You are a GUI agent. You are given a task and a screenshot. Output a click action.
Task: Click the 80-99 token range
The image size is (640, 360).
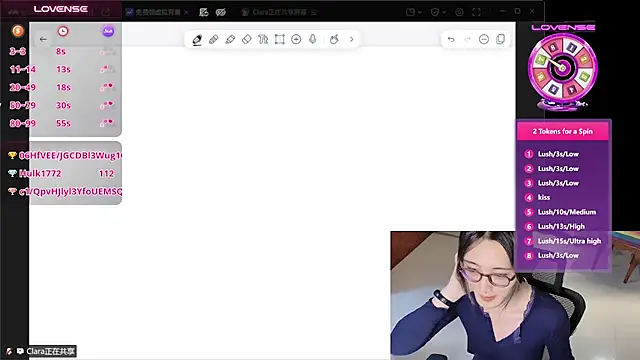tap(22, 123)
